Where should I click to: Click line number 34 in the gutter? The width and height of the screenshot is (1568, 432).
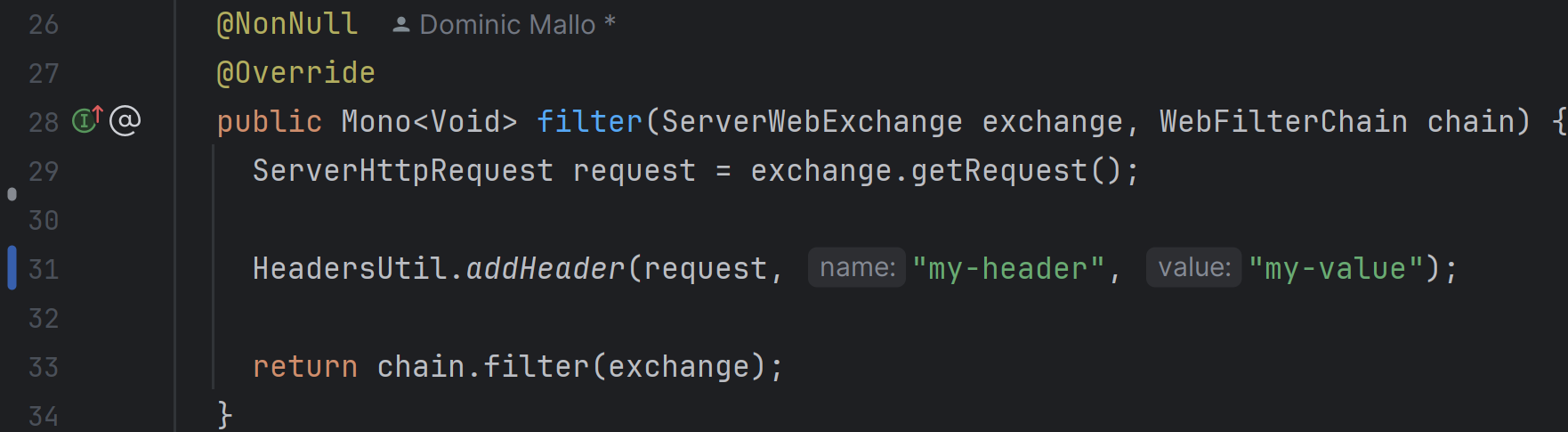coord(44,416)
